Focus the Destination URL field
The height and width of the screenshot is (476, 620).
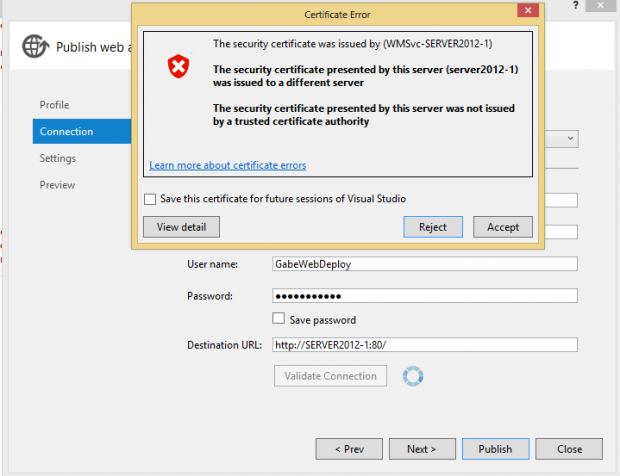[425, 345]
